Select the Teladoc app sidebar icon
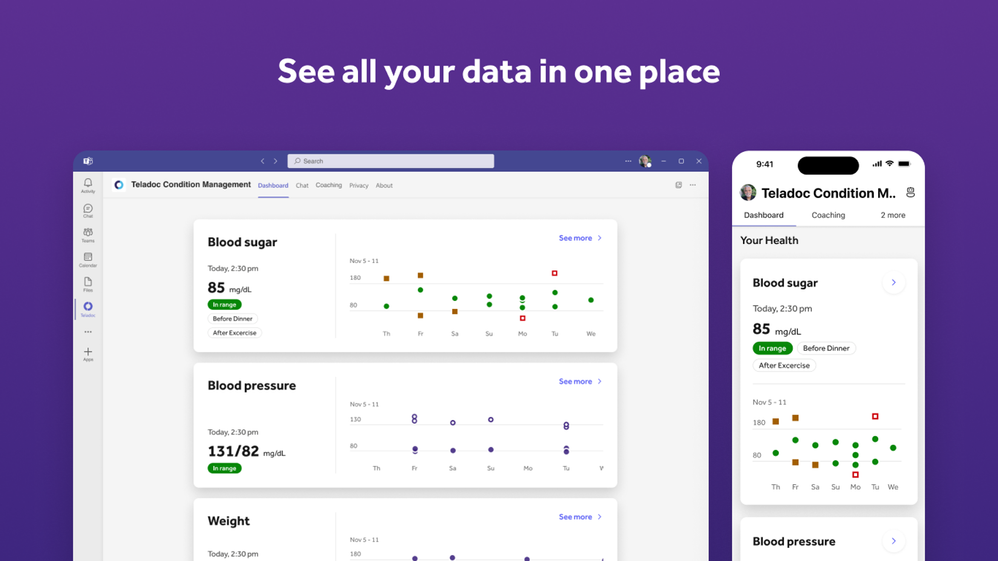 click(88, 309)
